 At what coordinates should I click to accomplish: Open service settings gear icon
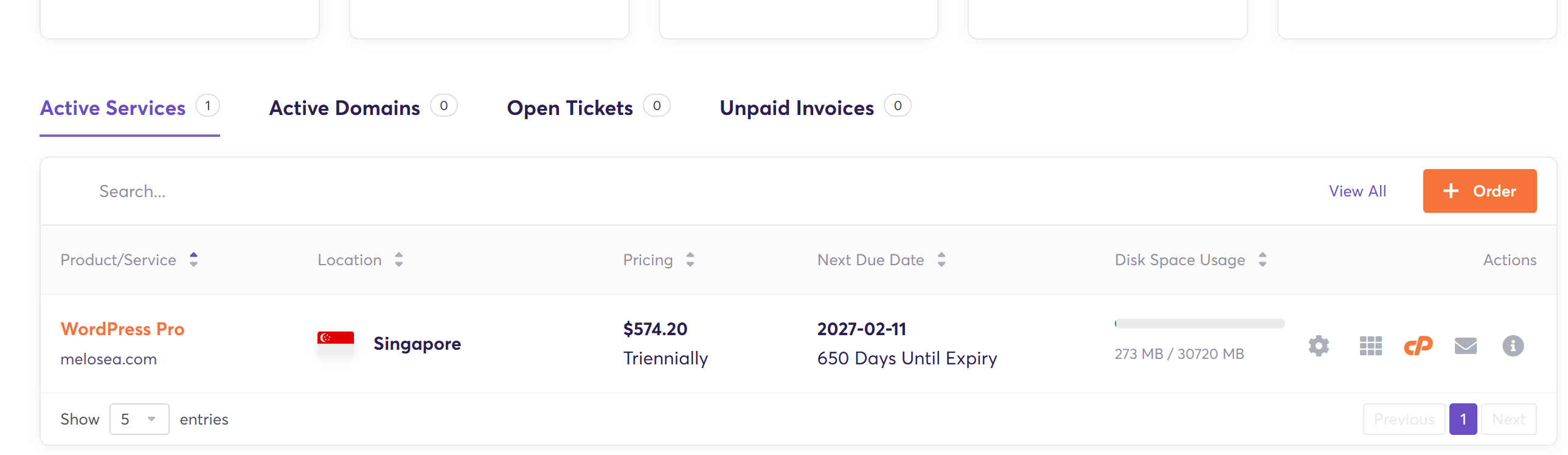1319,346
